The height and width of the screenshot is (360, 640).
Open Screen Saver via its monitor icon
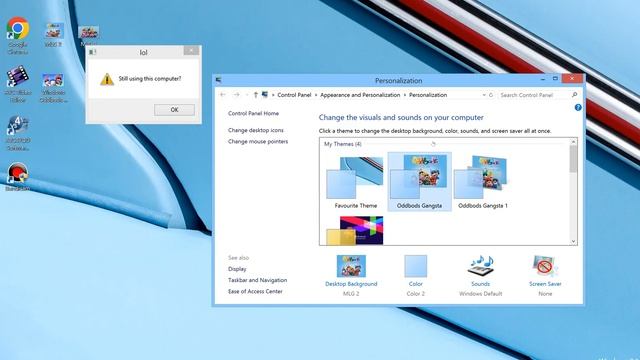point(545,266)
